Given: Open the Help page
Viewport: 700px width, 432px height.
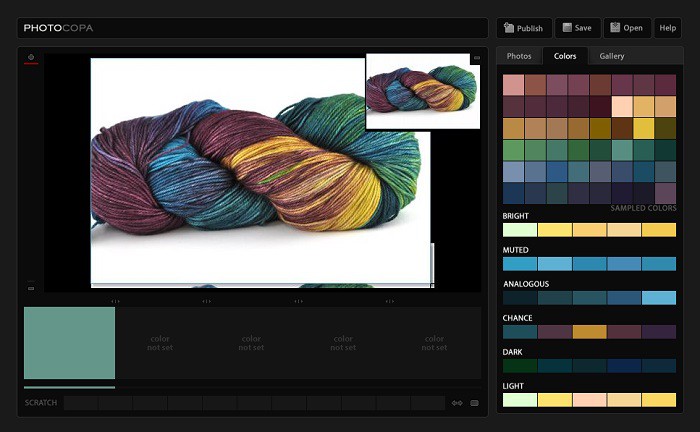Looking at the screenshot, I should click(667, 28).
